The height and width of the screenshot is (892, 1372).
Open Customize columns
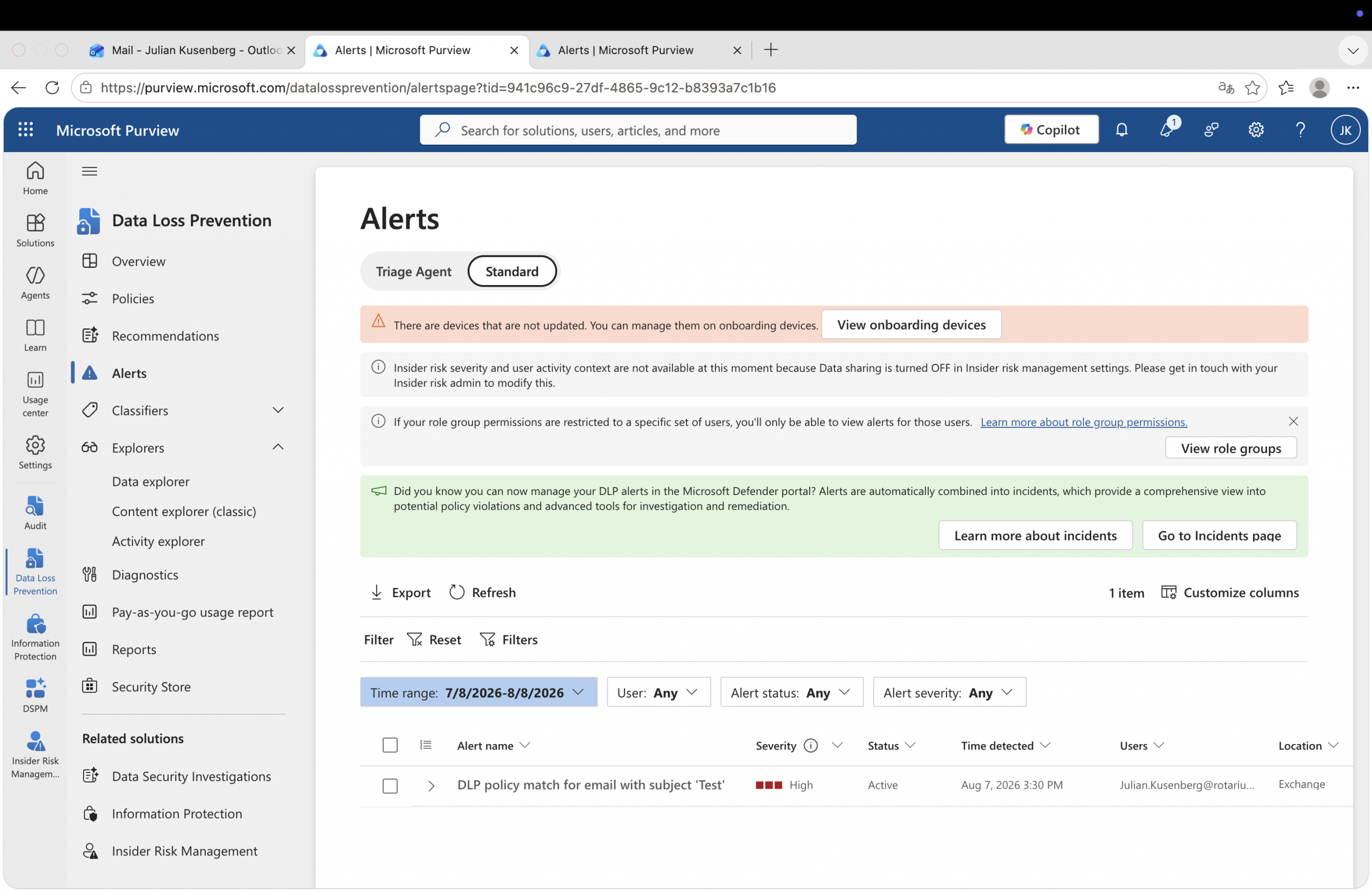[1229, 593]
